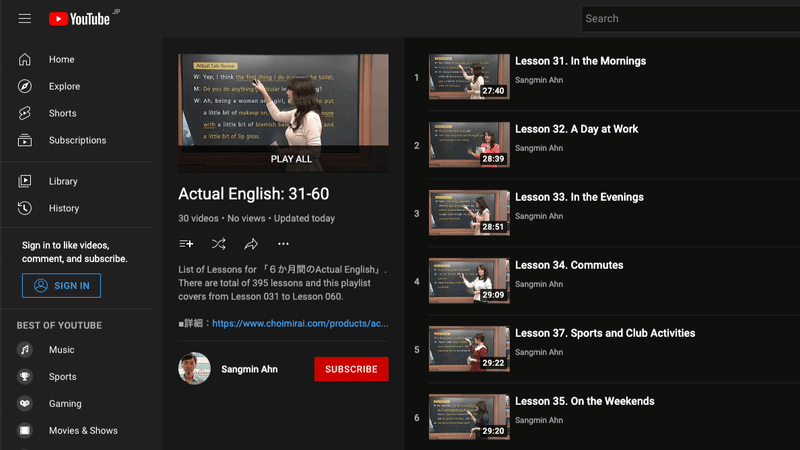The height and width of the screenshot is (450, 800).
Task: Click the playlist title Actual English: 31-60
Action: (254, 194)
